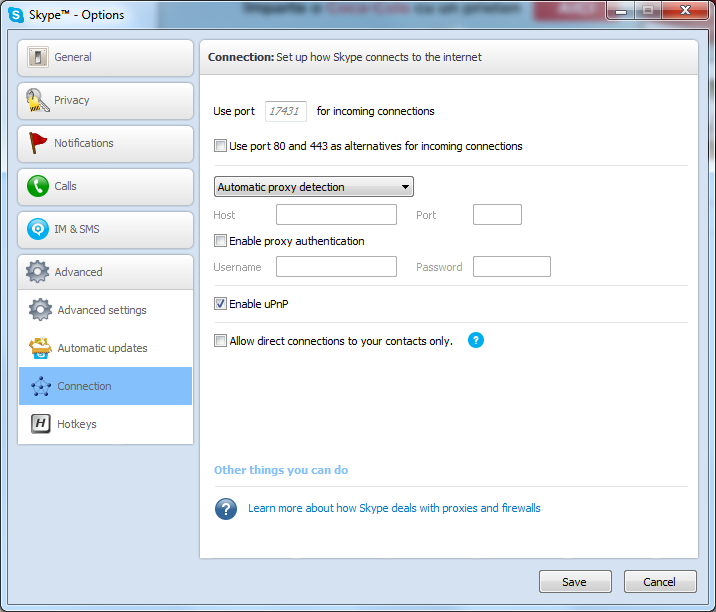716x612 pixels.
Task: Open the Automatic proxy detection dropdown
Action: 314,187
